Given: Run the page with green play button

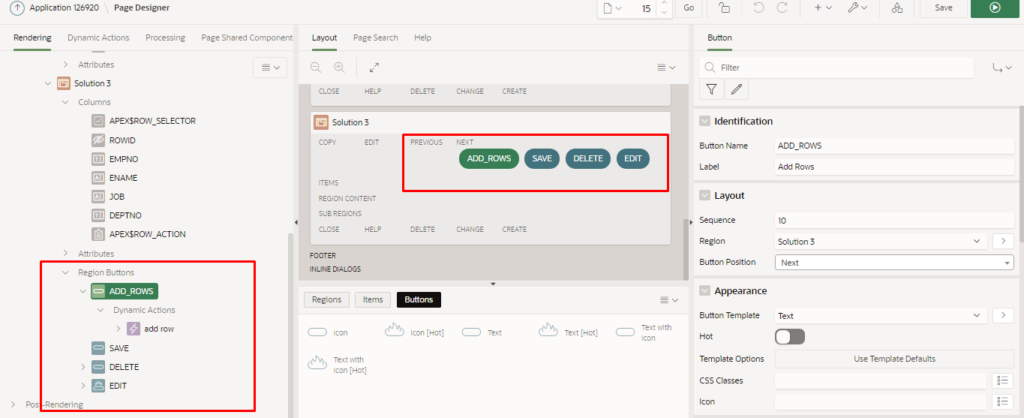Looking at the screenshot, I should 993,8.
